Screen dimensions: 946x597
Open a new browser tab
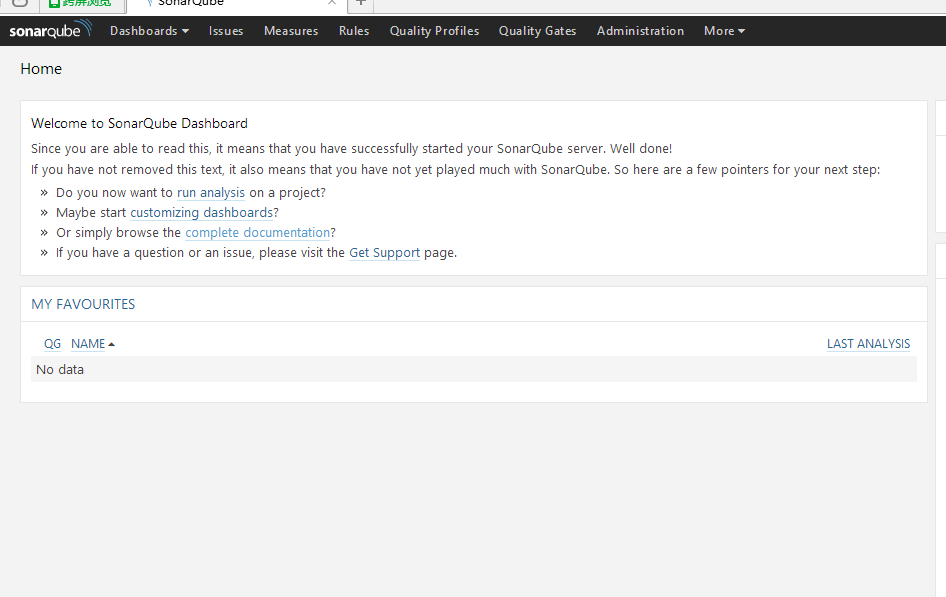[x=361, y=3]
